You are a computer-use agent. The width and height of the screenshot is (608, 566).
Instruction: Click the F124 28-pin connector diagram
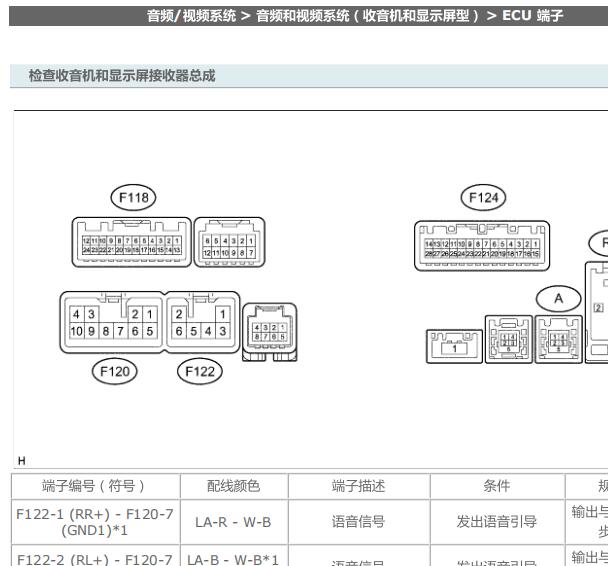pos(482,246)
